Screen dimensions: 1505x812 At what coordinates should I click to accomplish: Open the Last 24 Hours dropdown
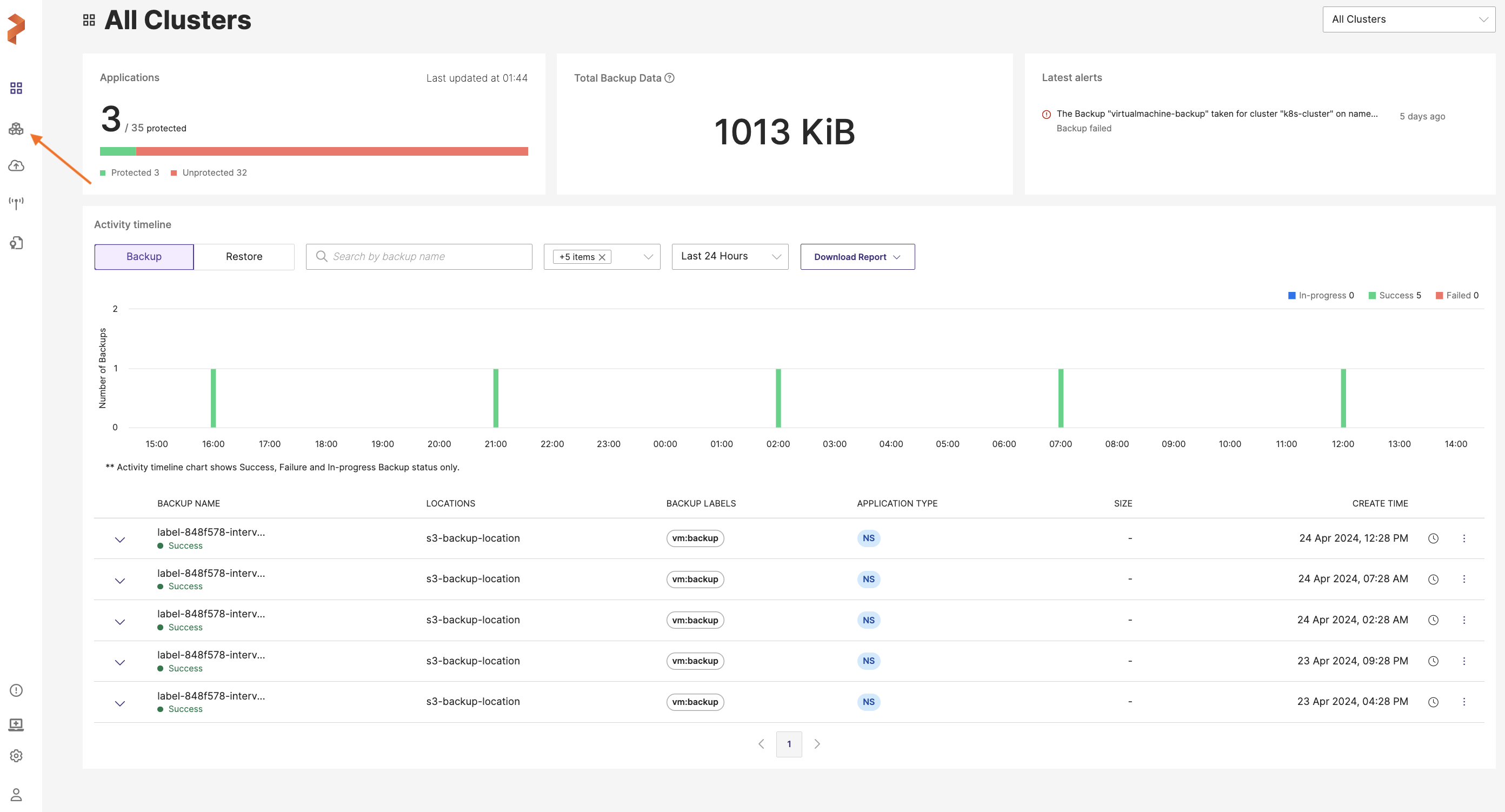(x=730, y=256)
